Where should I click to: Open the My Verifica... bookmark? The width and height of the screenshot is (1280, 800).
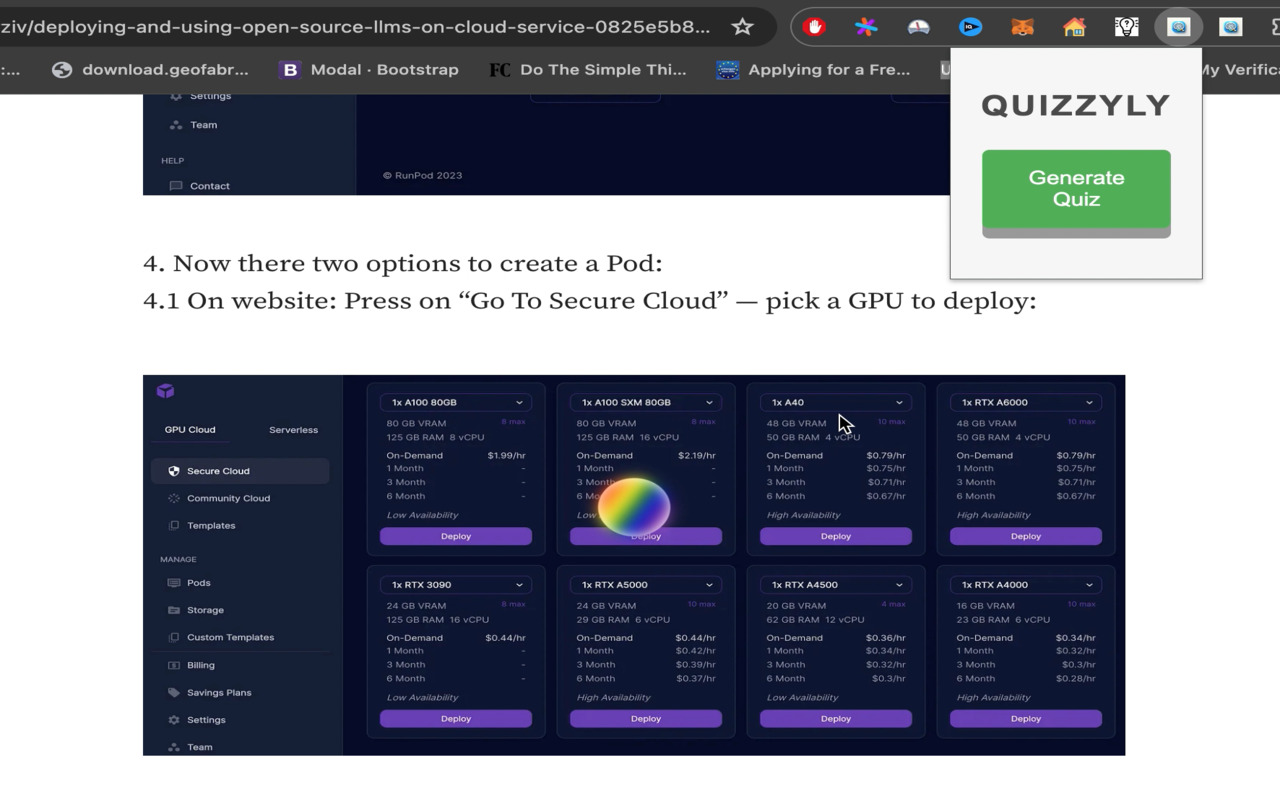tap(1240, 69)
